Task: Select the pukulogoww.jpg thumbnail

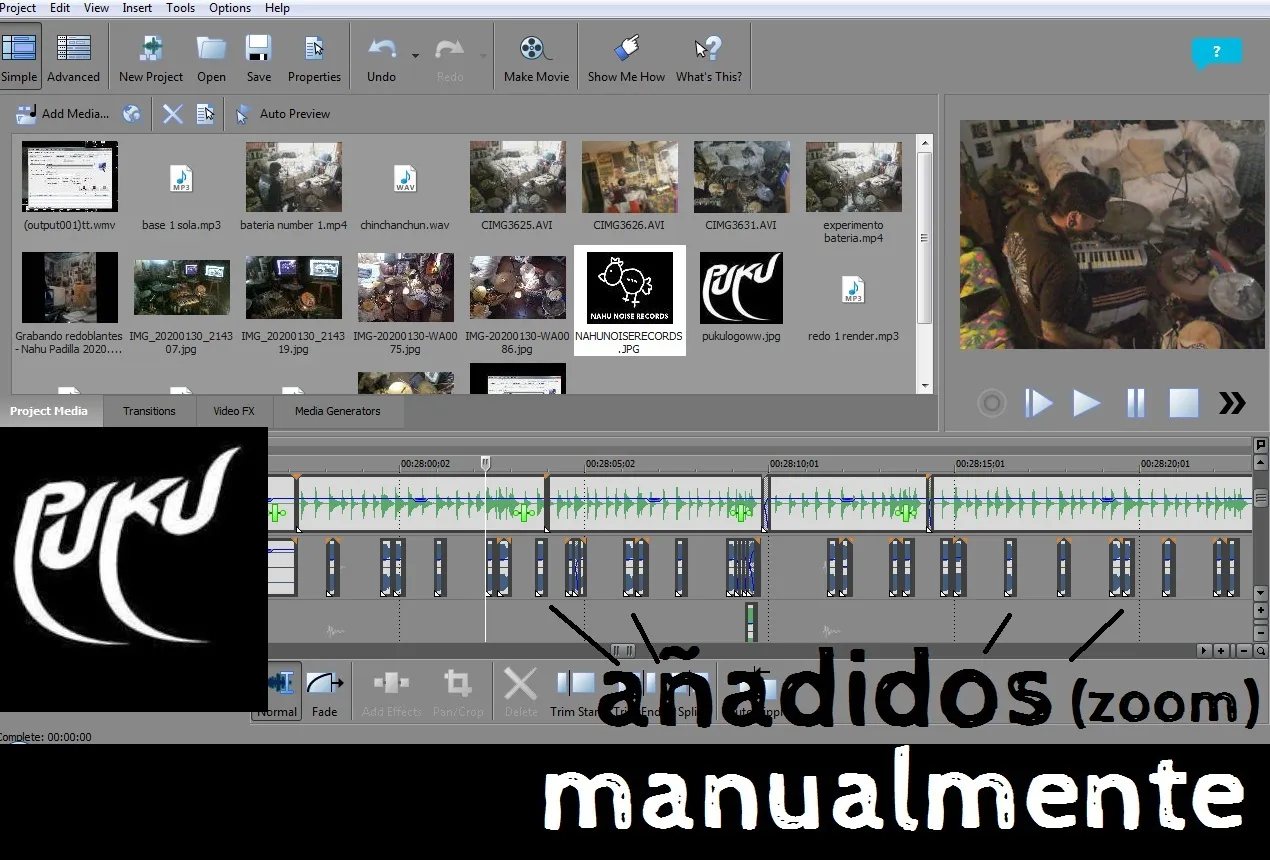Action: 741,297
